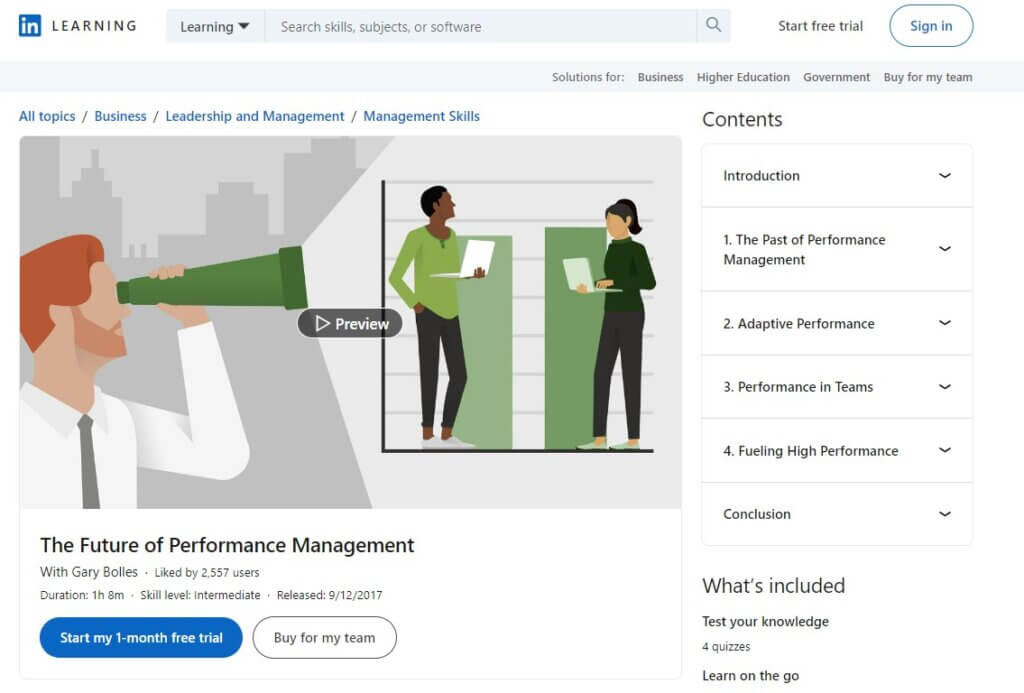Click the Contents heading
Screen dimensions: 1024x693
tap(742, 119)
